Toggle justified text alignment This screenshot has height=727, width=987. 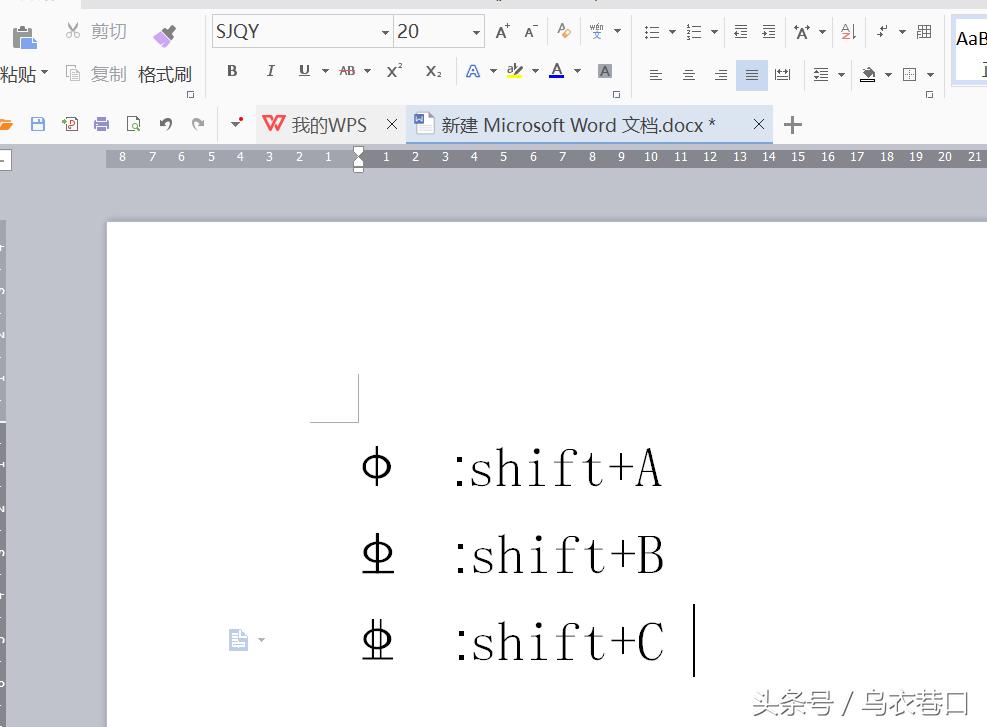click(751, 75)
